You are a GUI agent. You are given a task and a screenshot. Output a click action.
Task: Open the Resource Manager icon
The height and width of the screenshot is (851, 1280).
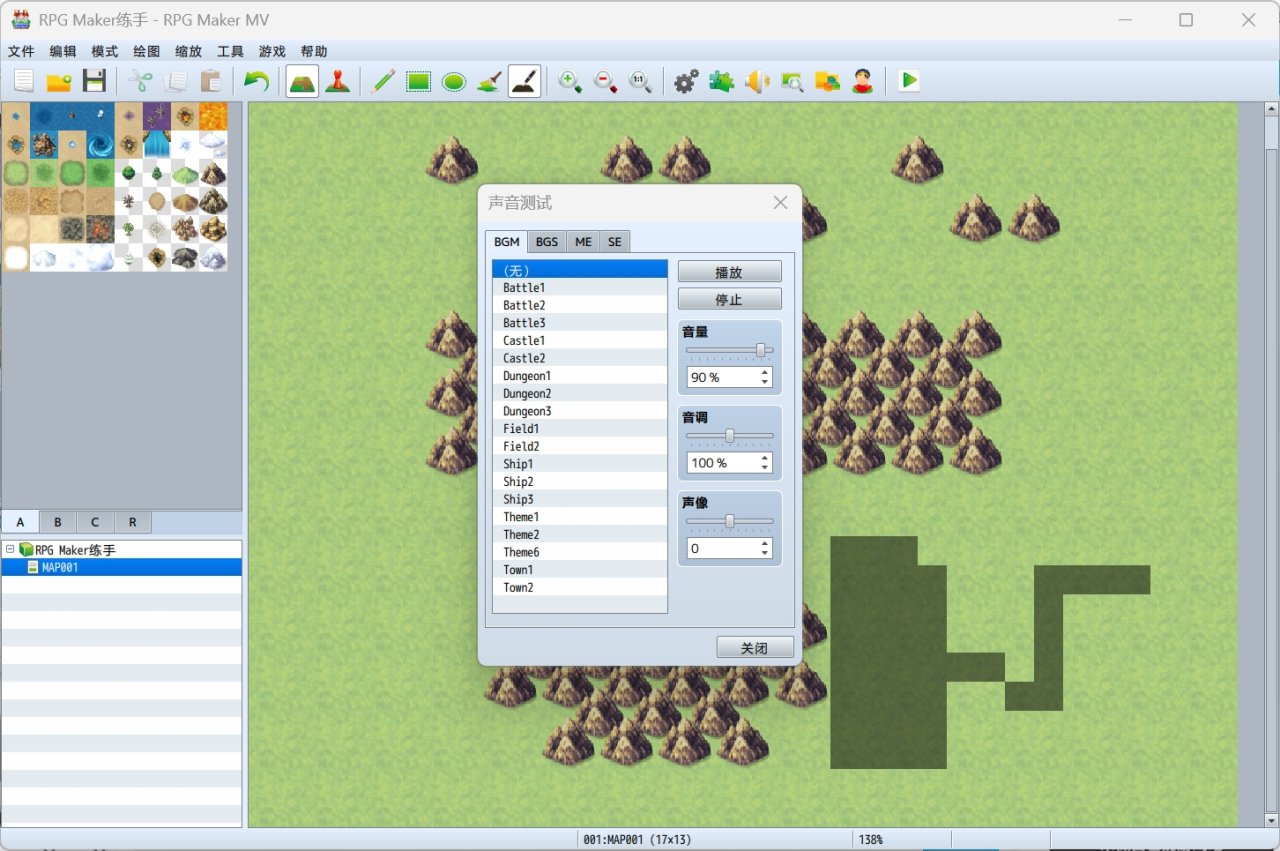[827, 82]
